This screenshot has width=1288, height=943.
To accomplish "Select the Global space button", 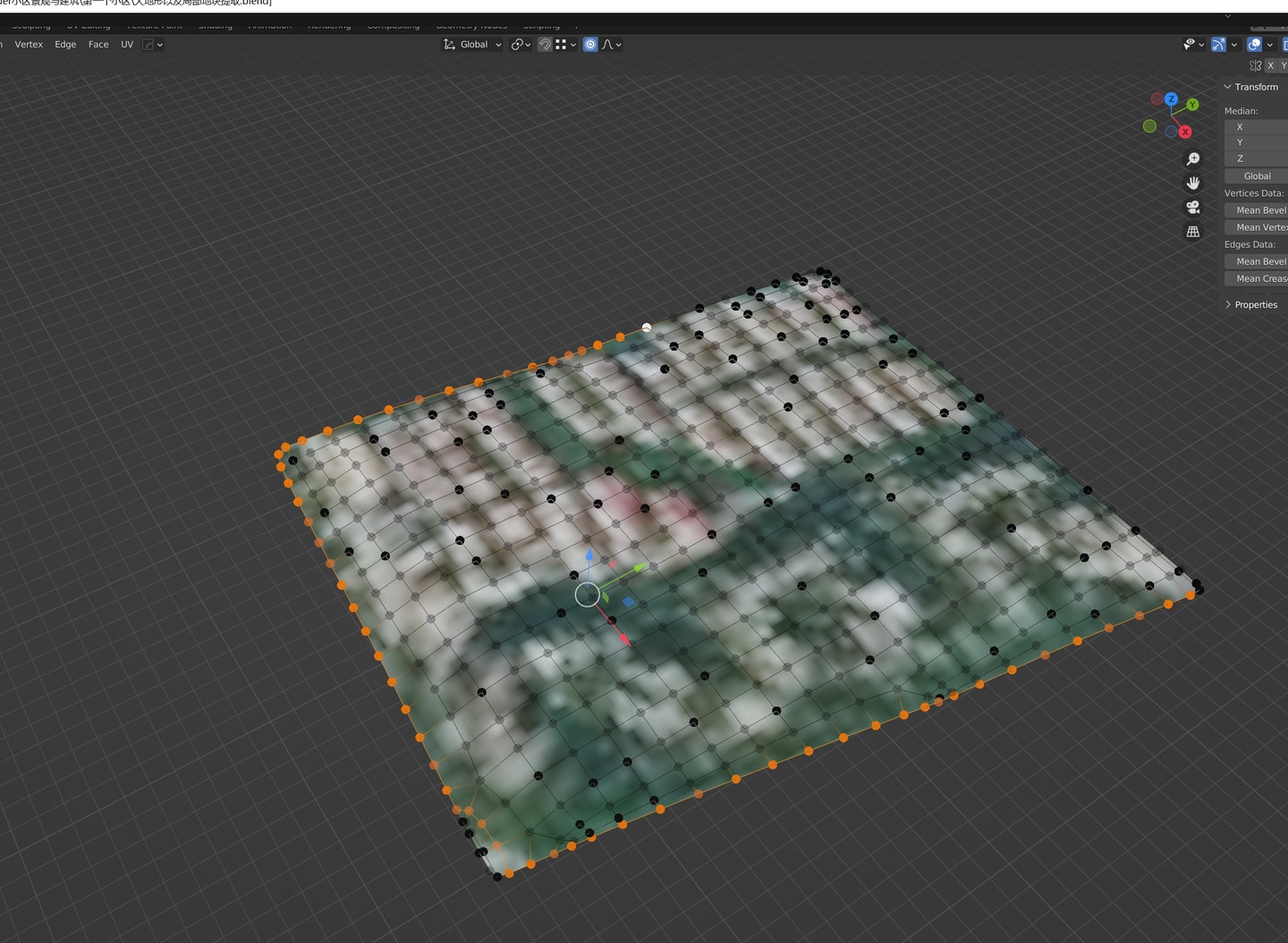I will (1256, 176).
